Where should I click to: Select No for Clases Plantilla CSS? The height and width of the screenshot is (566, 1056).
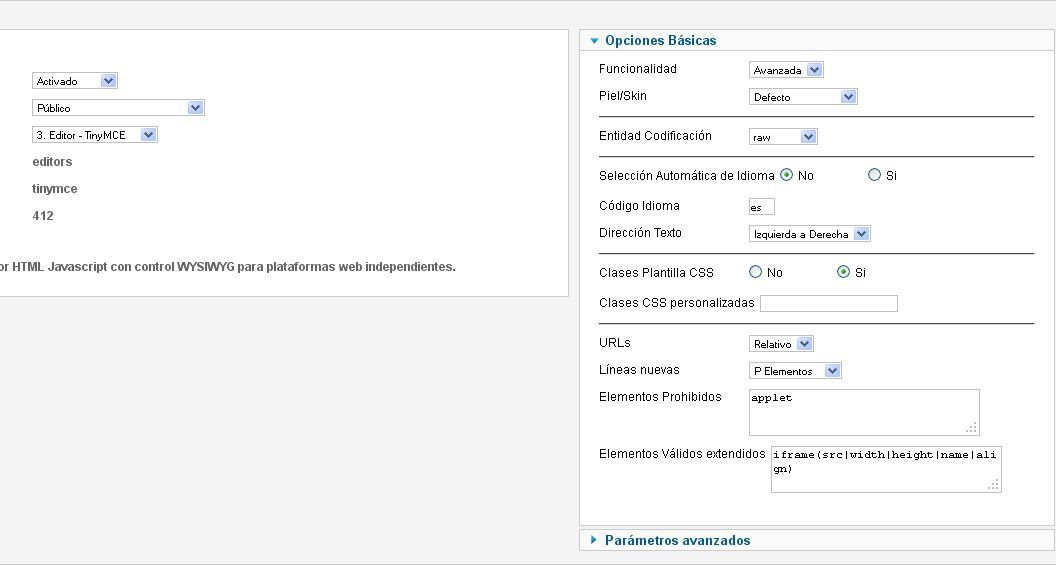[x=756, y=272]
